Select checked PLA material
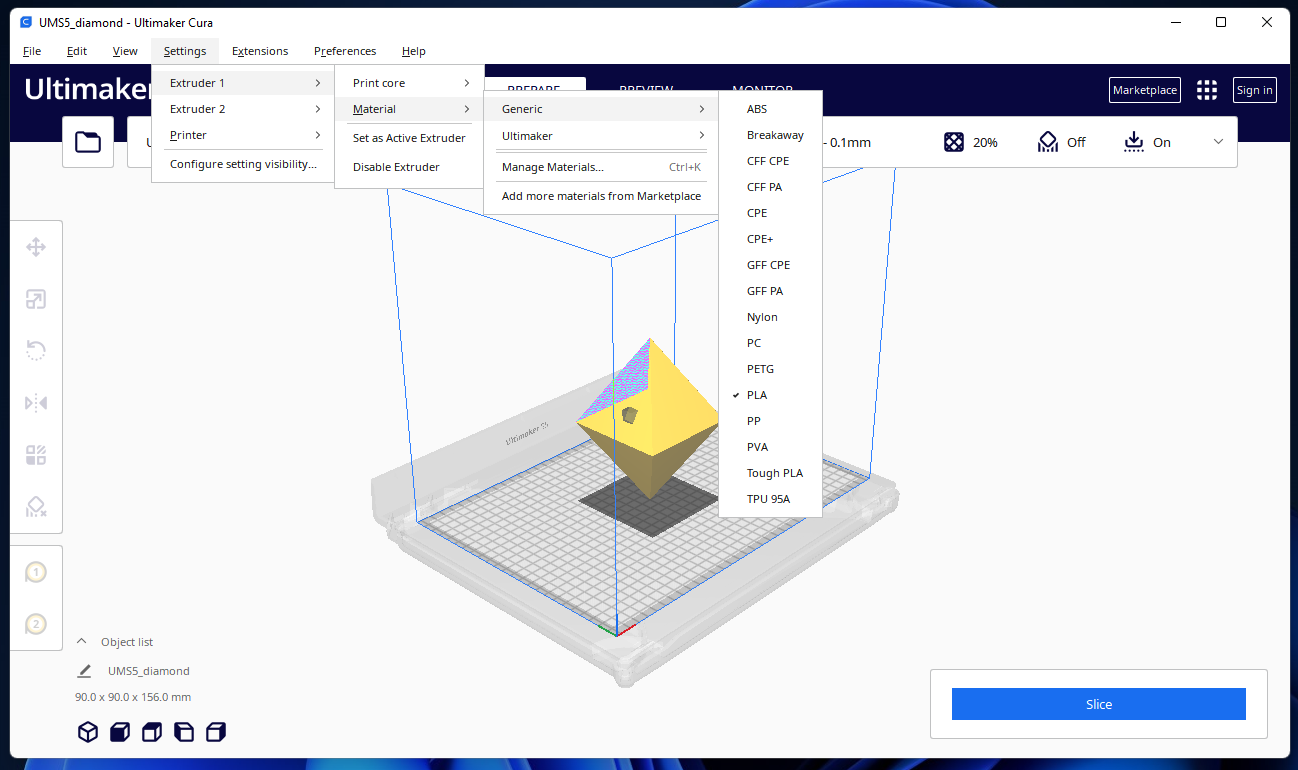Screen dimensions: 1298x770 [x=770, y=395]
